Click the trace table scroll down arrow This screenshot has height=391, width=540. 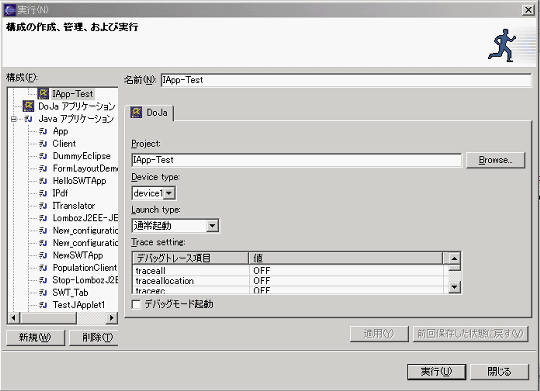point(455,287)
